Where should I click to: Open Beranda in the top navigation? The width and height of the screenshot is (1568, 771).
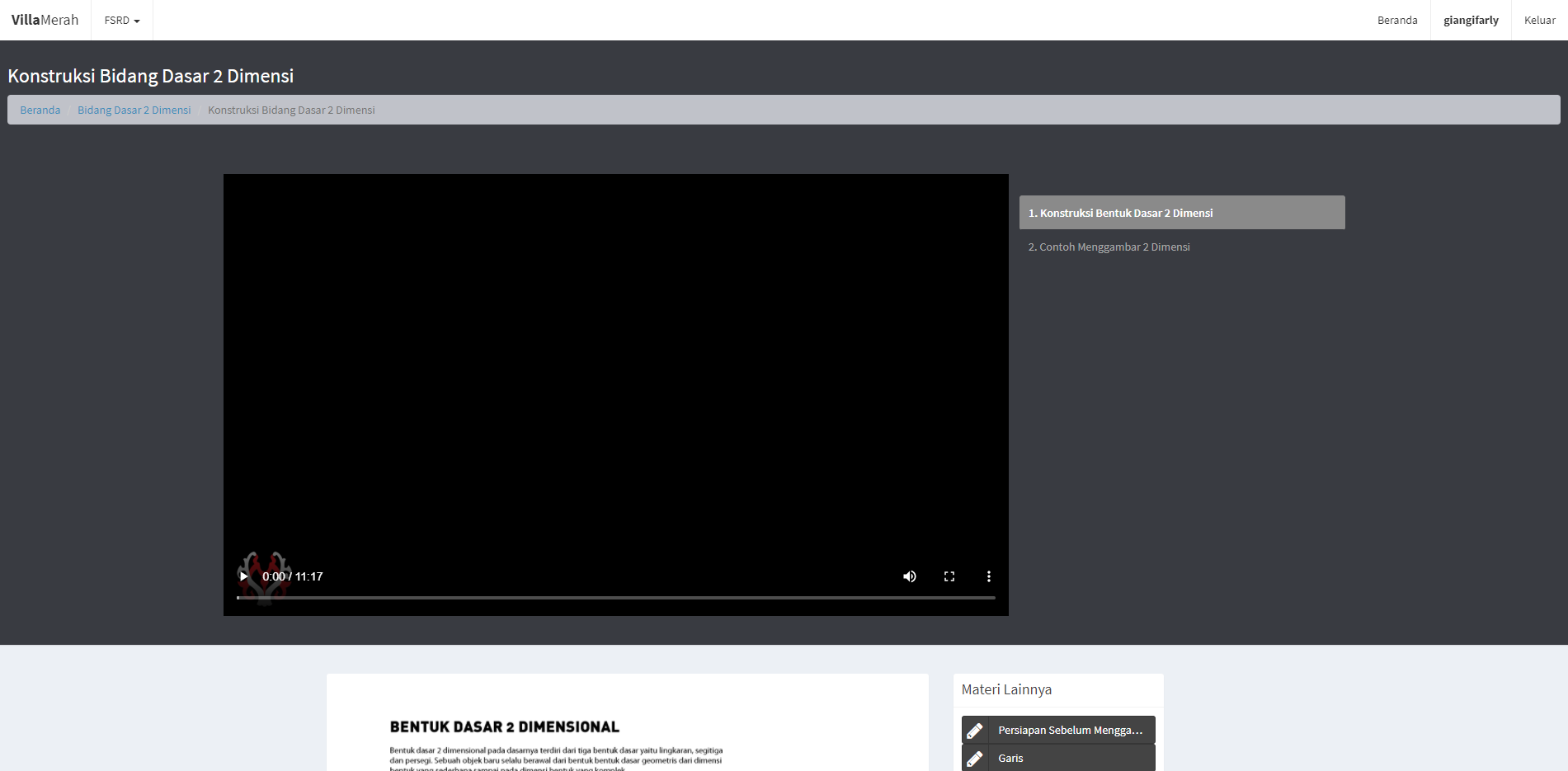pos(1397,20)
